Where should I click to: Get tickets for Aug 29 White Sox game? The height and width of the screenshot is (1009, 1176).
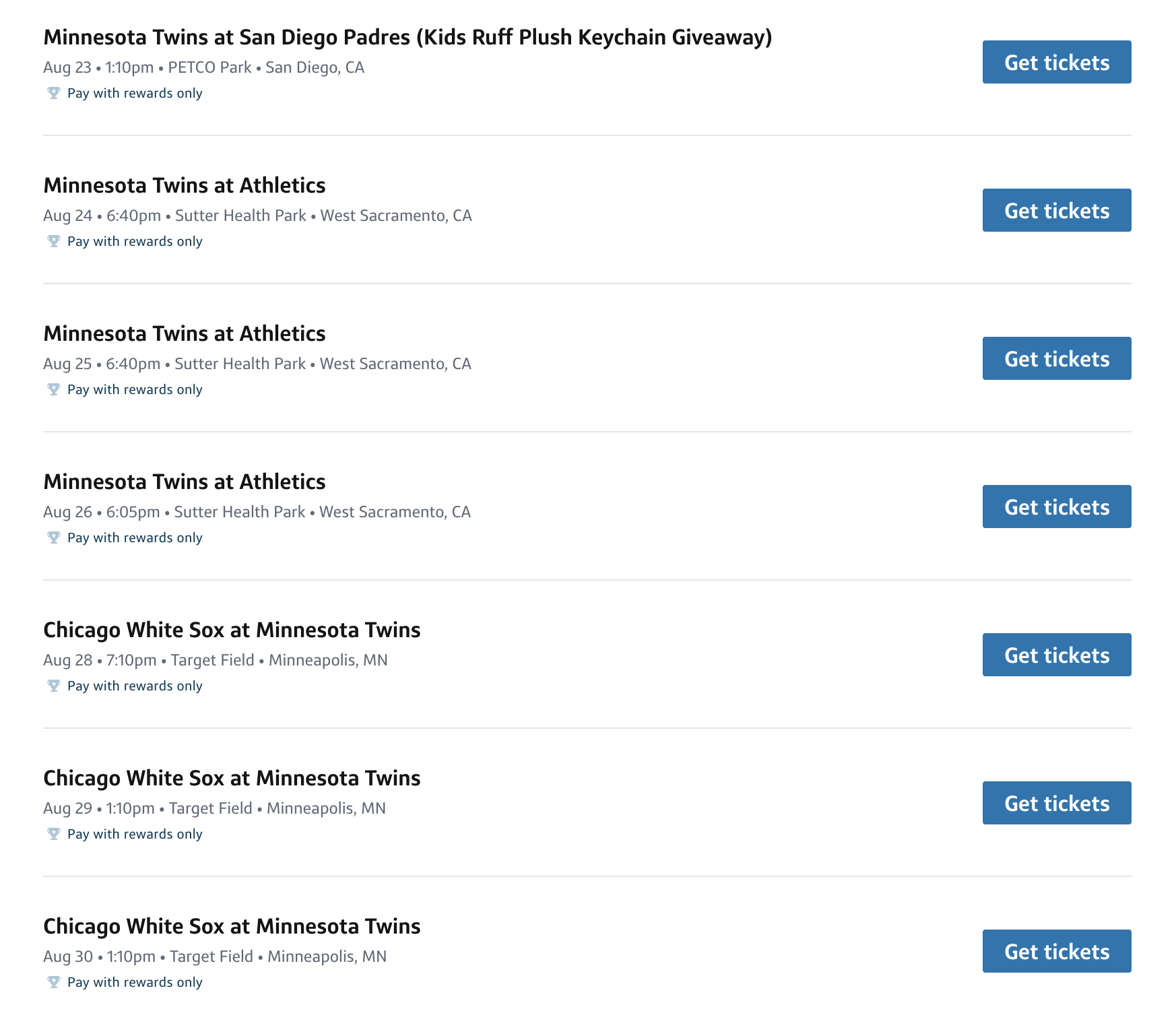tap(1057, 803)
